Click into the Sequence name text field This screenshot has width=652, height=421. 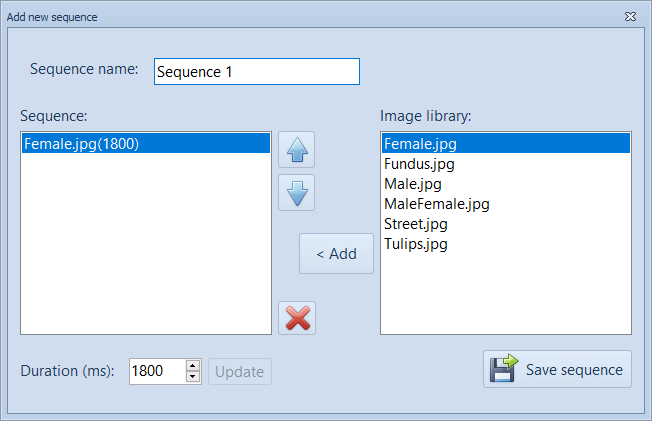256,72
